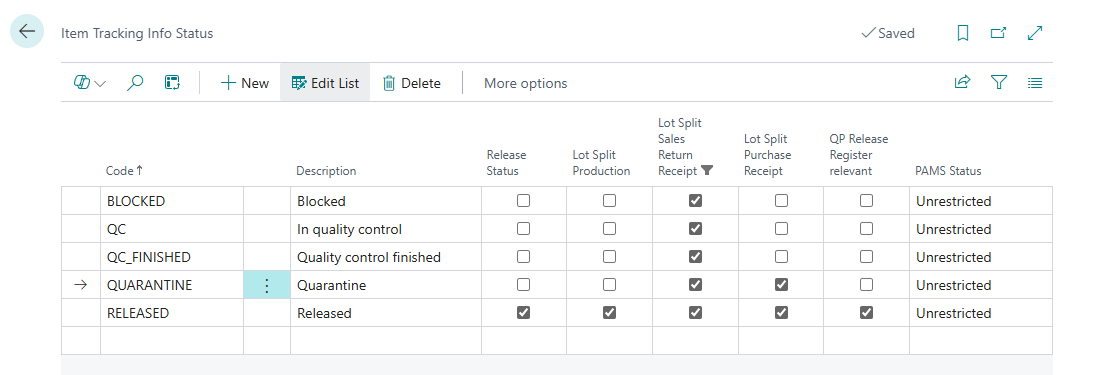The height and width of the screenshot is (375, 1112).
Task: Uncheck Purchase Receipt for QUARANTINE
Action: pyautogui.click(x=781, y=284)
